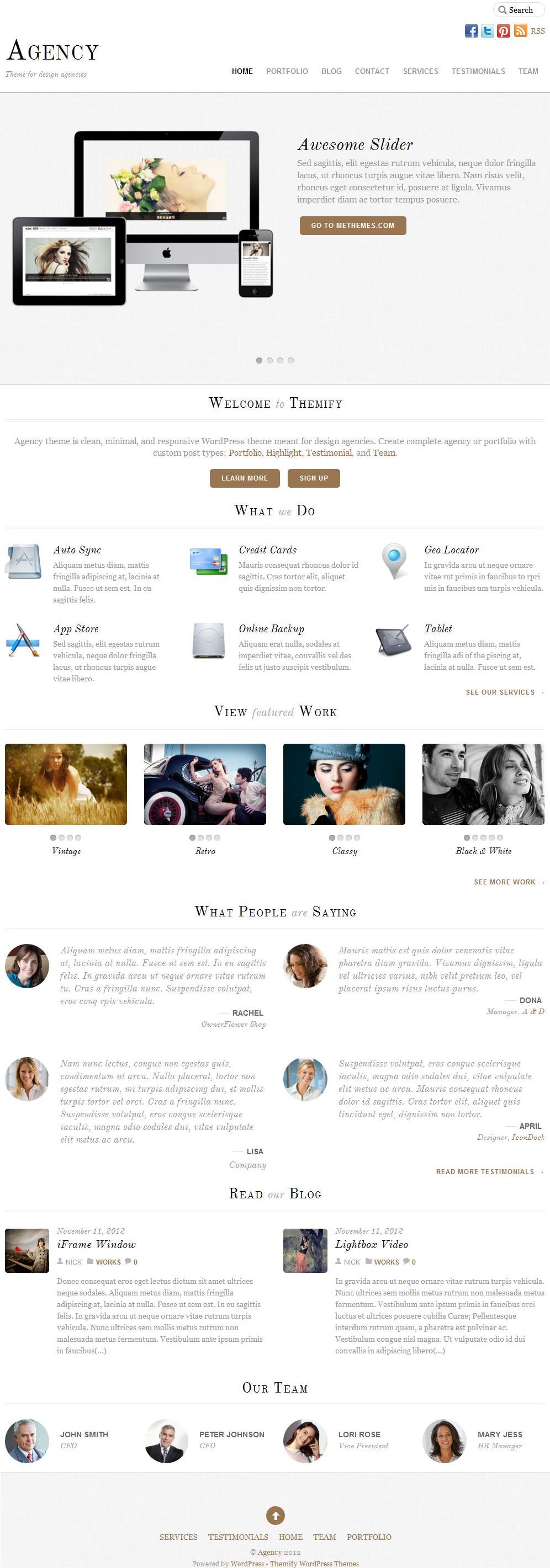This screenshot has height=1568, width=550.
Task: Open the Portfolio menu item
Action: (287, 71)
